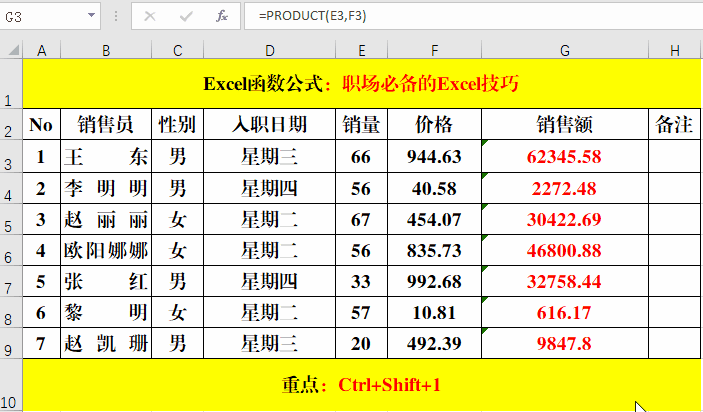The height and width of the screenshot is (412, 703).
Task: Click price cell 944.63
Action: pyautogui.click(x=434, y=156)
